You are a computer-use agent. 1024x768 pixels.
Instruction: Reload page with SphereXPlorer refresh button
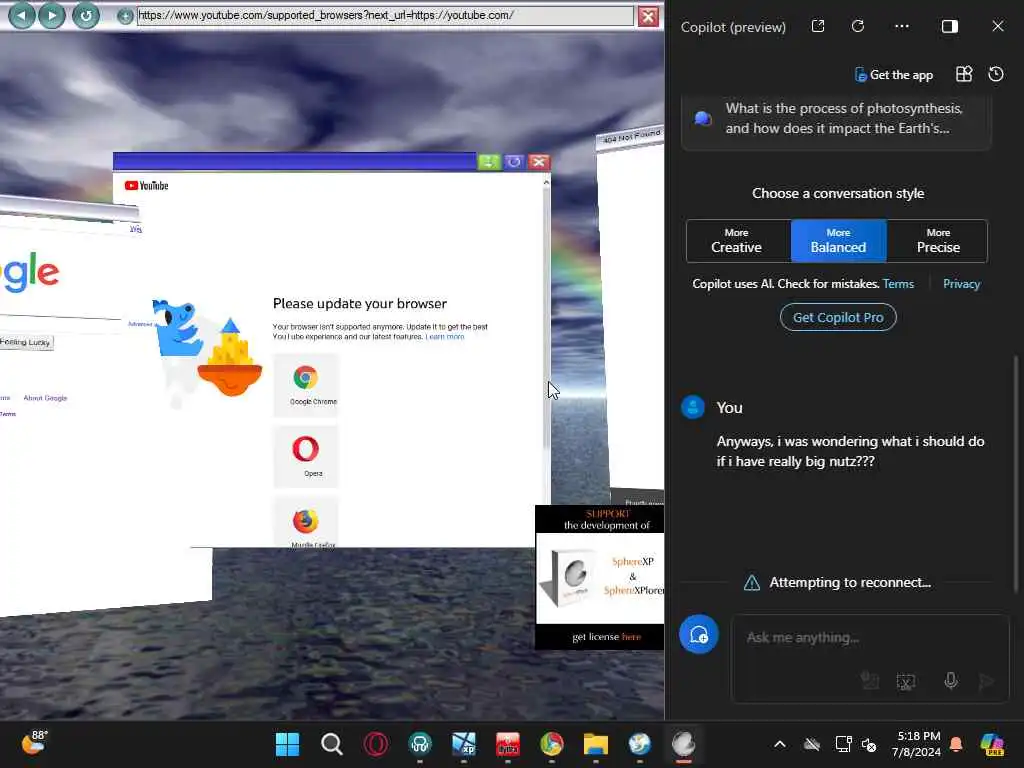point(86,15)
